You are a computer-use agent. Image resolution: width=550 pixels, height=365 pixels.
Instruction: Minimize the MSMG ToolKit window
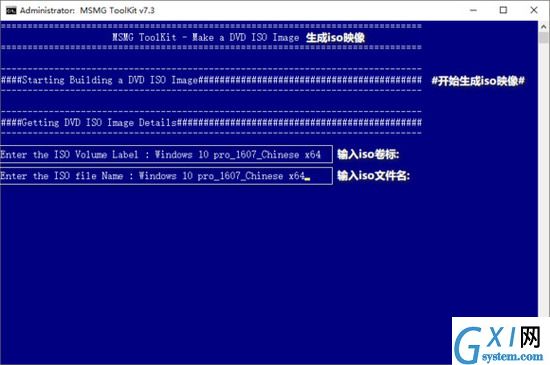473,10
